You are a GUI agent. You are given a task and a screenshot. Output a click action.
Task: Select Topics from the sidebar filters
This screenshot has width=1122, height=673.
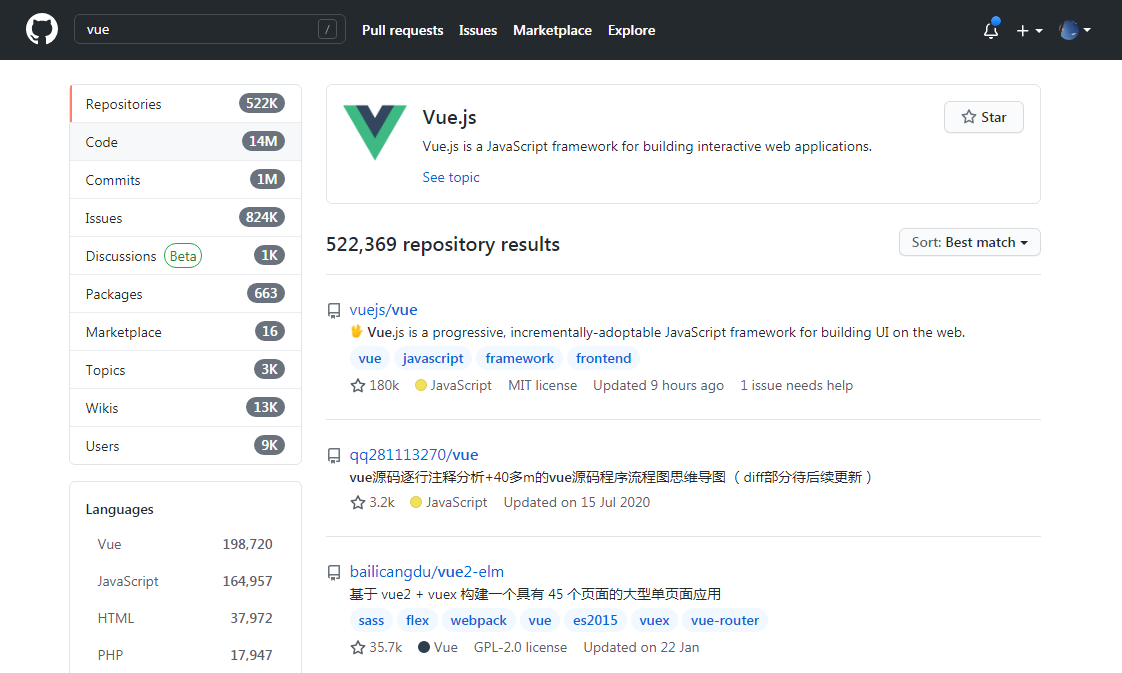[x=105, y=369]
